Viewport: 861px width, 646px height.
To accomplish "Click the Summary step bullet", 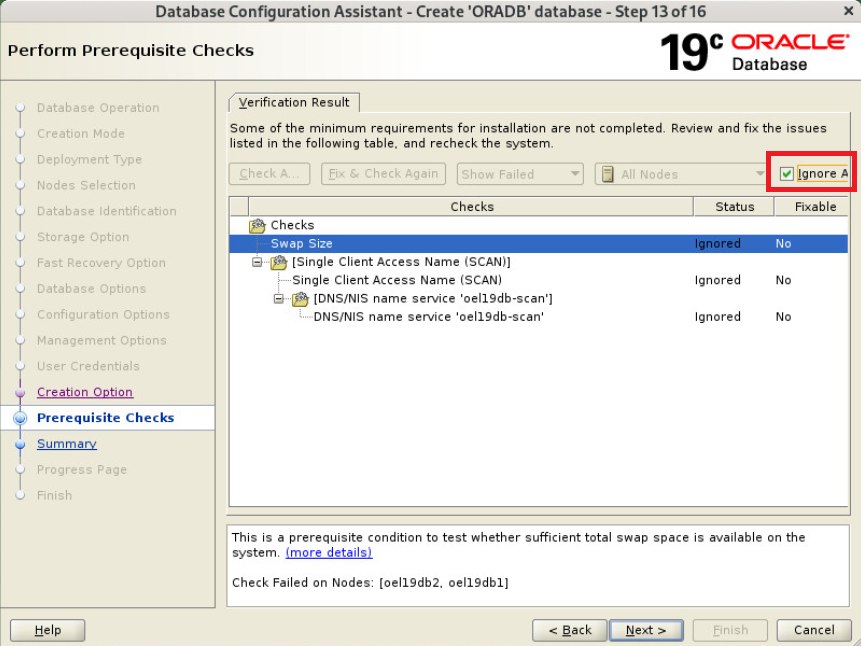I will pyautogui.click(x=20, y=444).
